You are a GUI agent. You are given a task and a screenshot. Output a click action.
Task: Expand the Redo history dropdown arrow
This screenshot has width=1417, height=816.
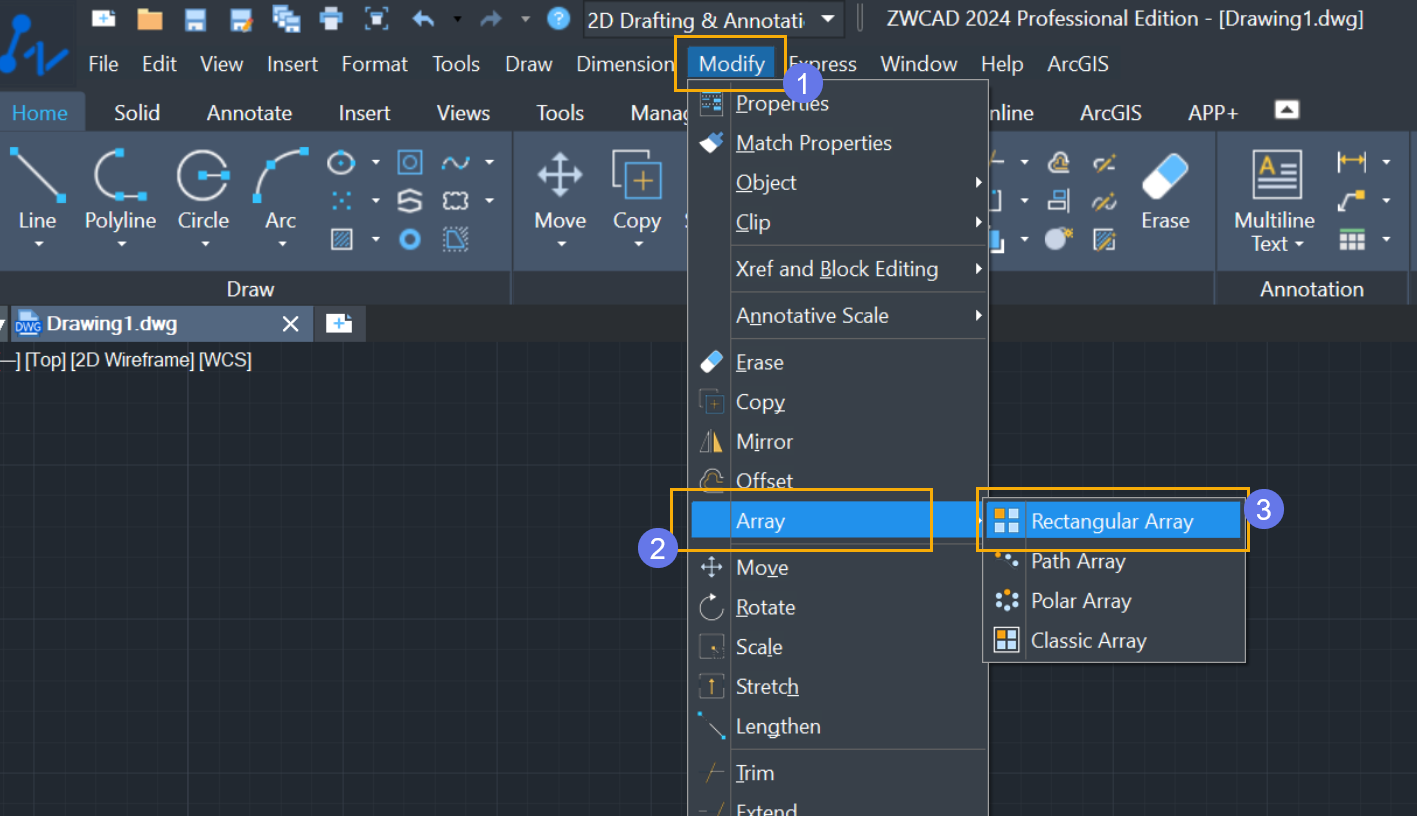click(x=525, y=18)
